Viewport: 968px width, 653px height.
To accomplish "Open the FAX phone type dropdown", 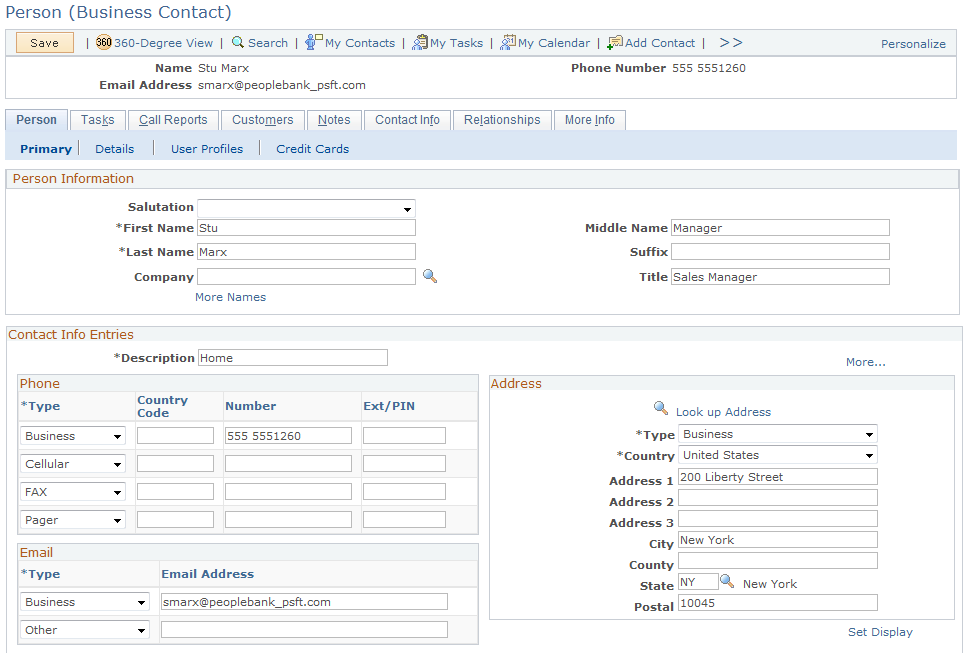I will pos(73,492).
